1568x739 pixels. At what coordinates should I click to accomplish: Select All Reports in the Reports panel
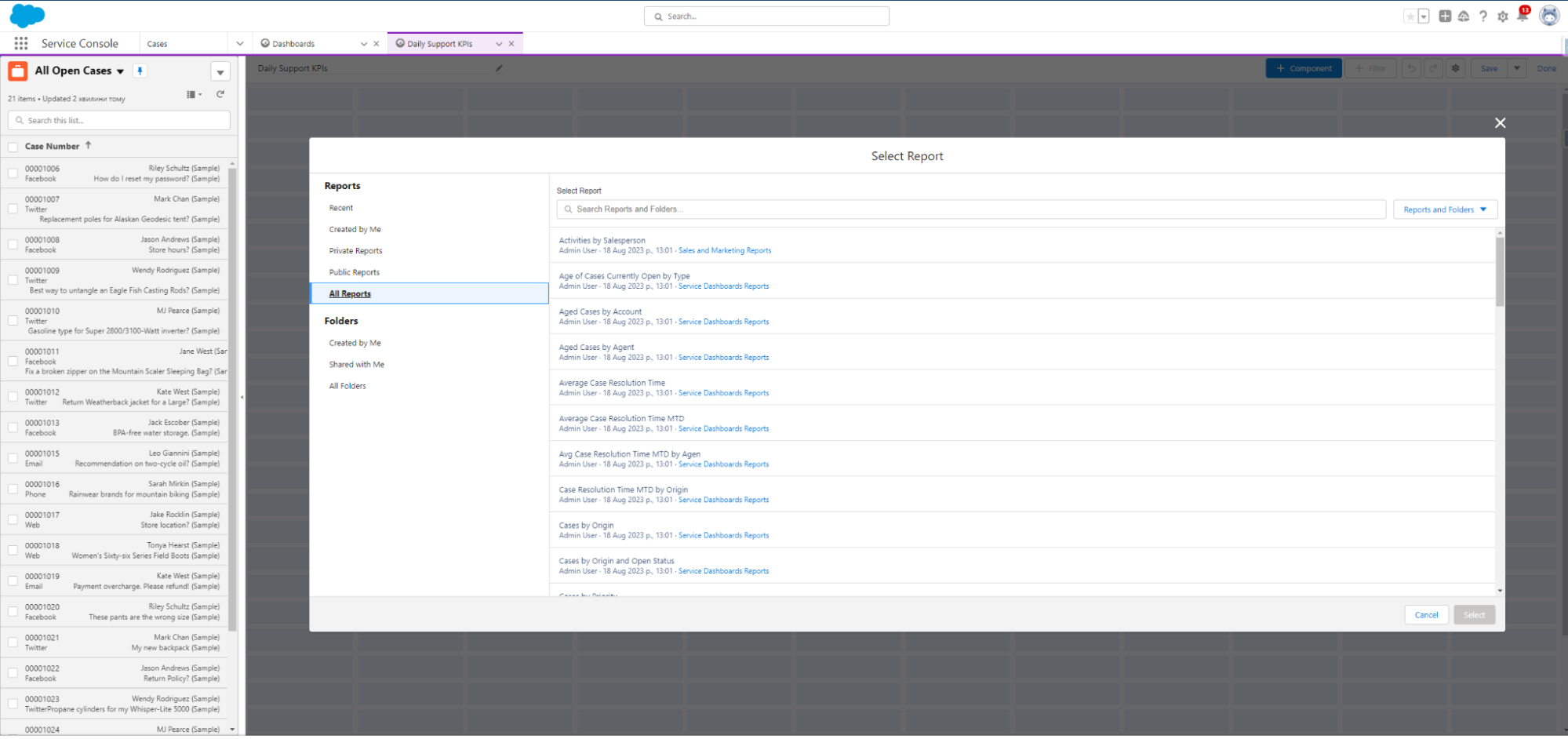point(349,293)
